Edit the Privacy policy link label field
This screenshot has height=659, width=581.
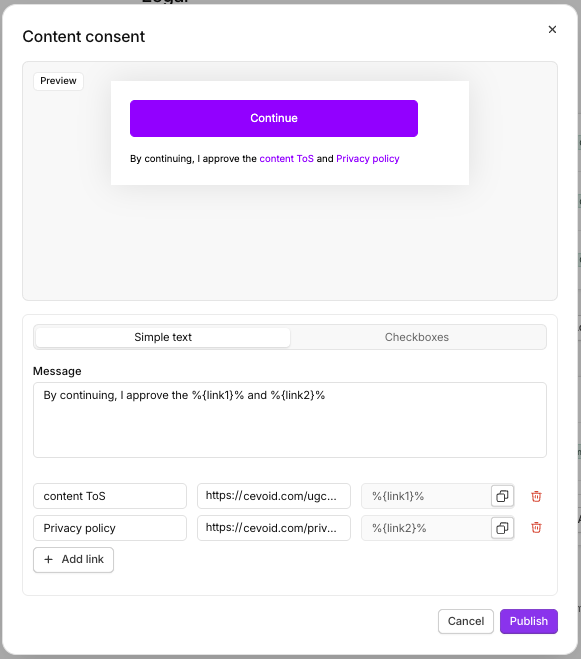point(110,528)
